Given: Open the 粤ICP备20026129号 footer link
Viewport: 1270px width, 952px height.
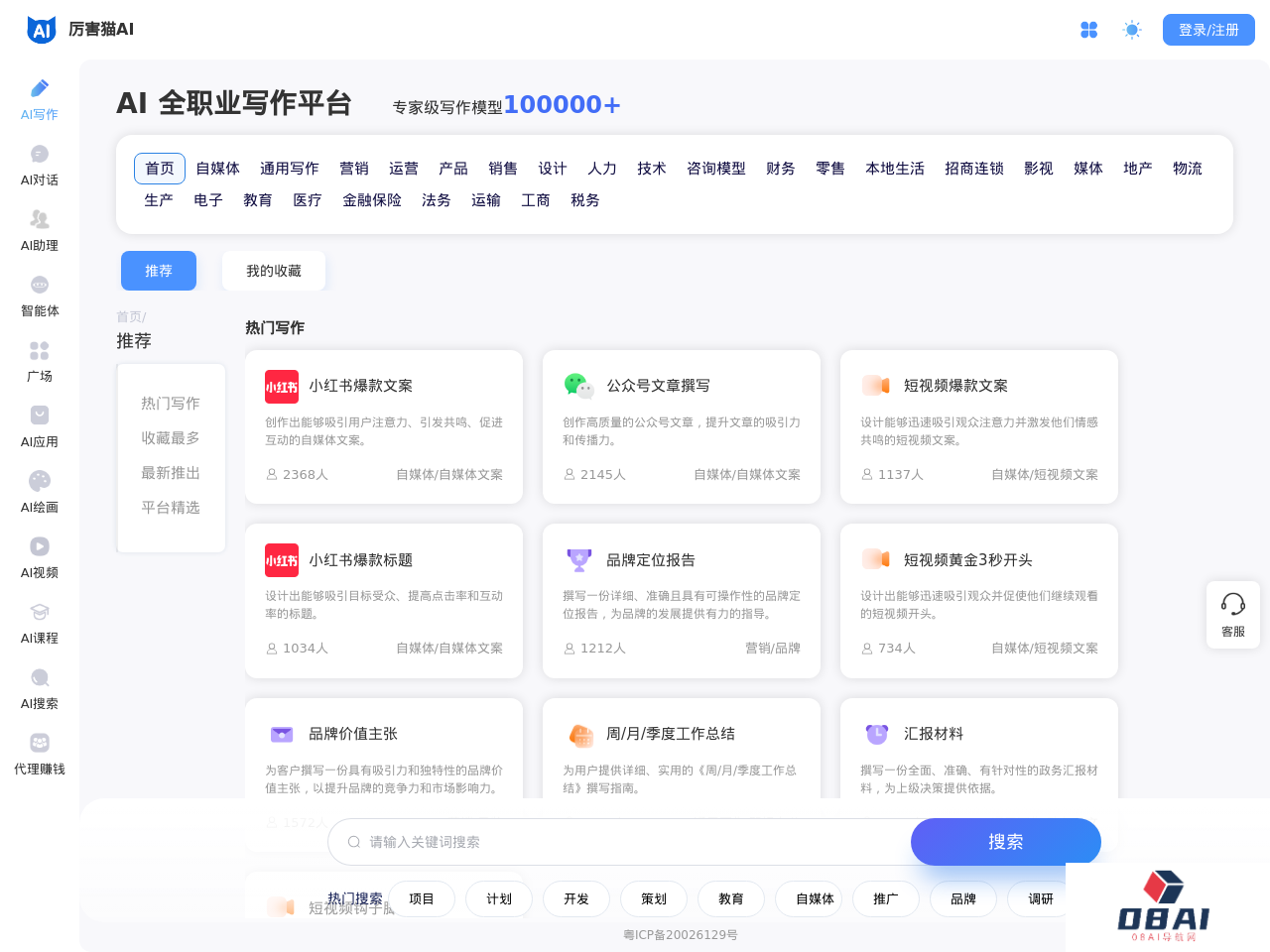Looking at the screenshot, I should (x=680, y=935).
